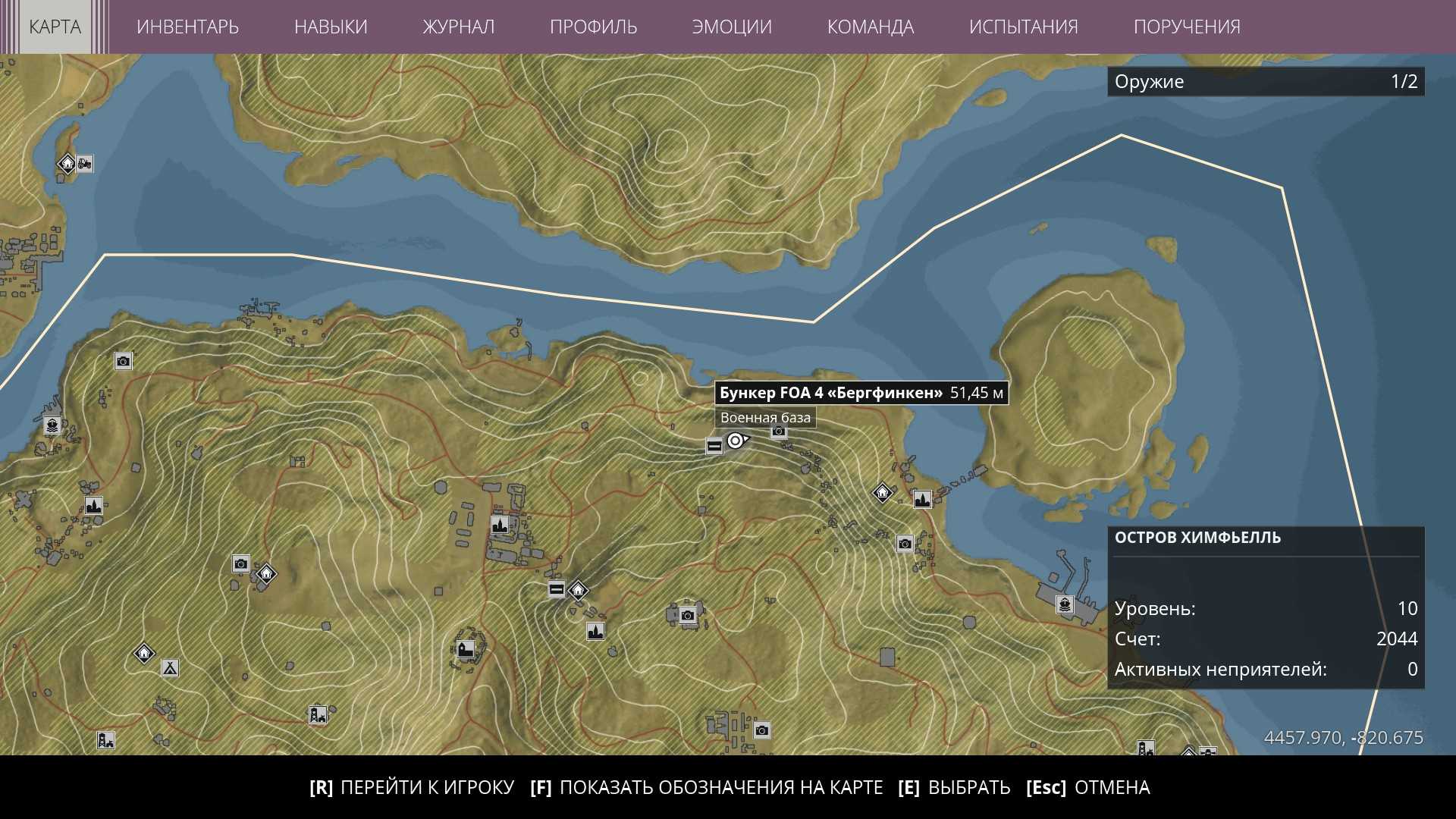Expand the Оружие 1/2 collectibles panel

(1265, 82)
